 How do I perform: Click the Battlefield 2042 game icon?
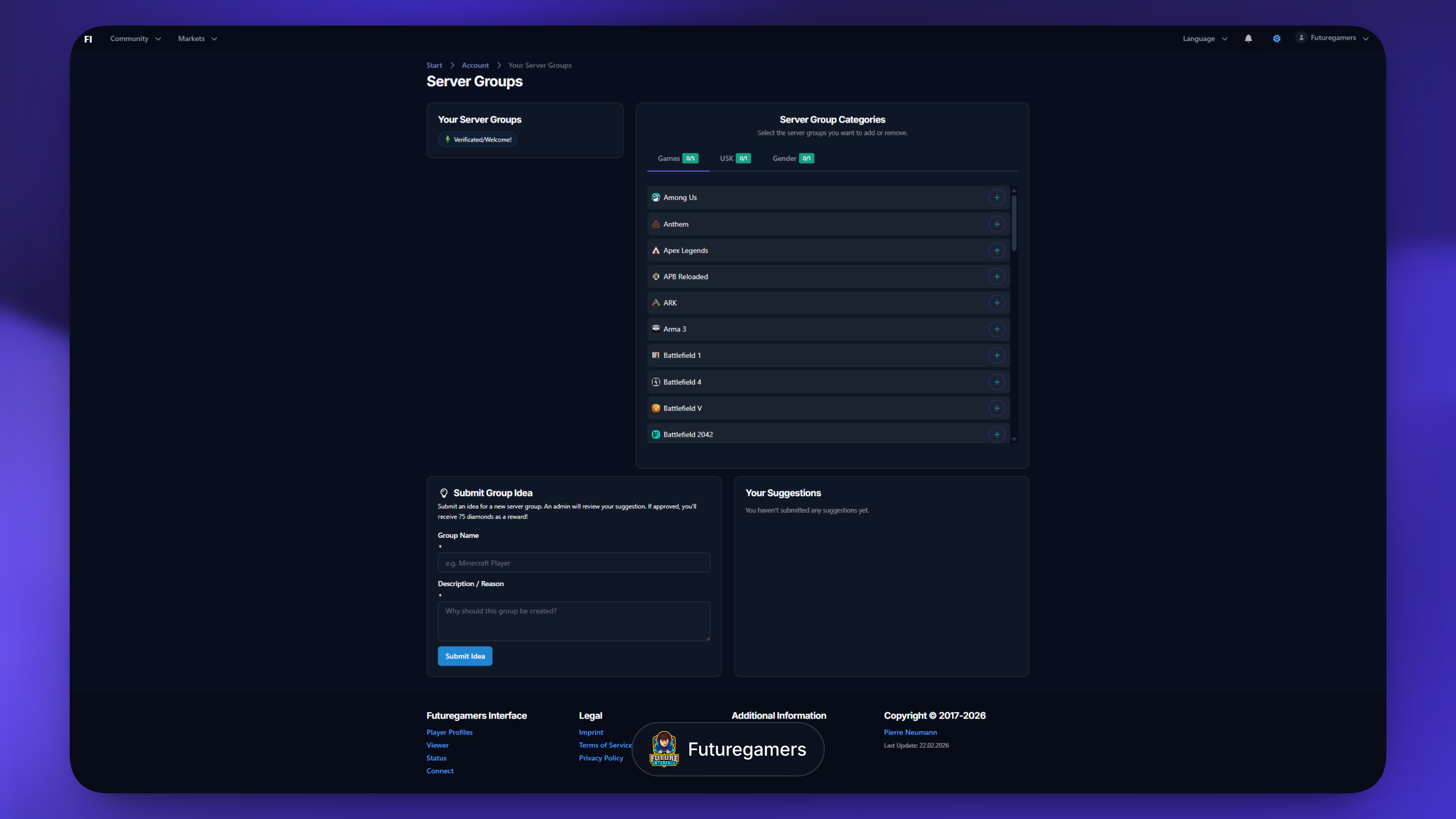pos(656,434)
